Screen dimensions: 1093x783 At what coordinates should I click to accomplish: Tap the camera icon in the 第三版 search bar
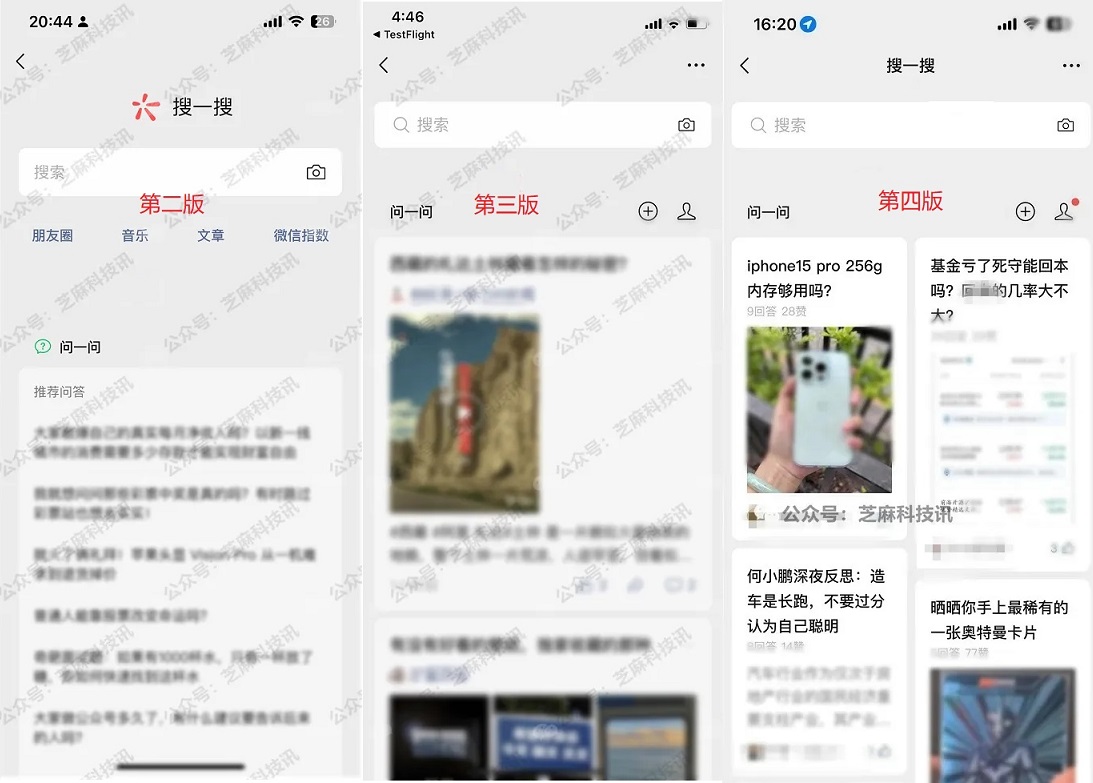686,125
